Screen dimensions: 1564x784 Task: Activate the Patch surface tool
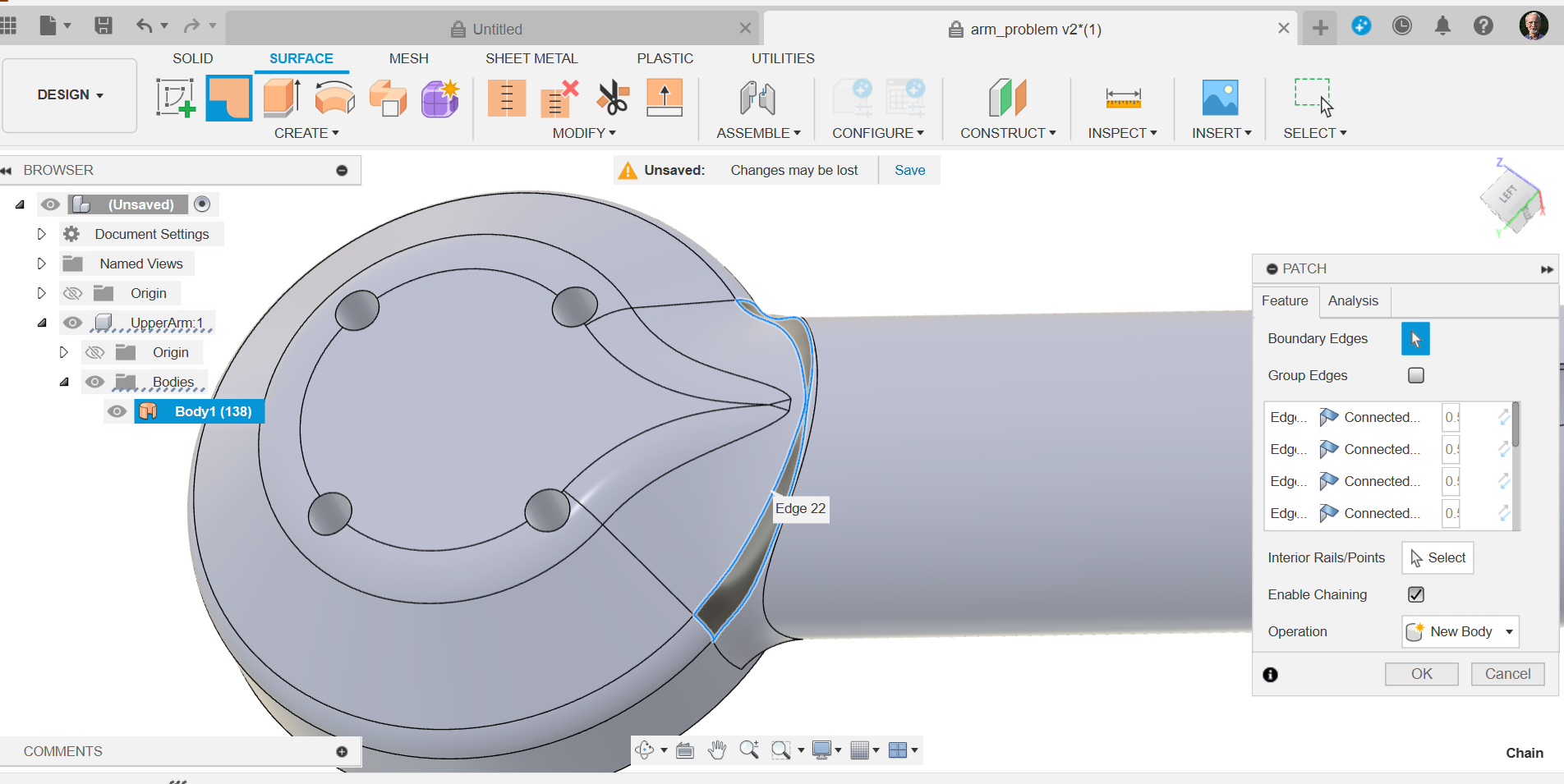coord(228,98)
